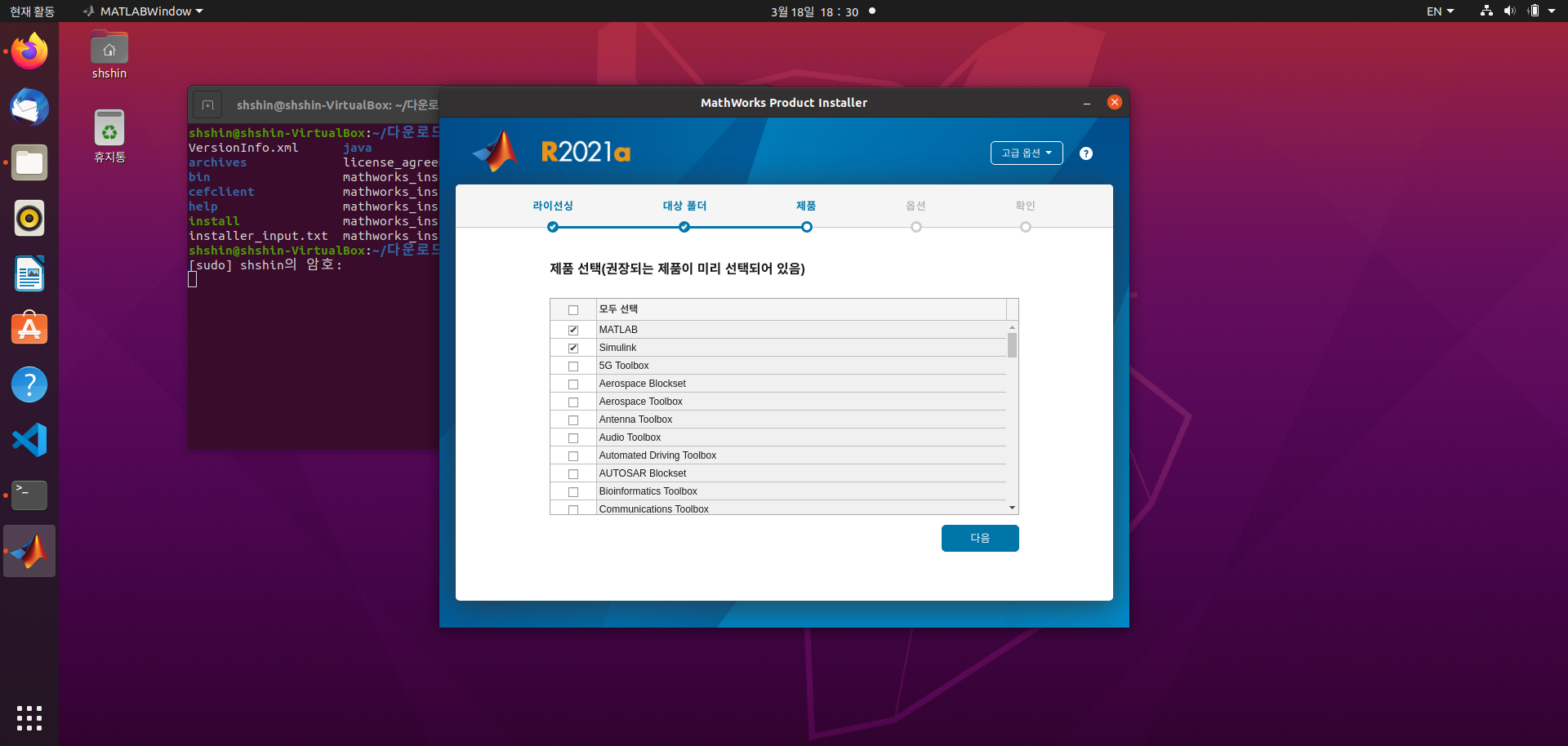
Task: Click the 옵션 step progress marker
Action: click(916, 227)
